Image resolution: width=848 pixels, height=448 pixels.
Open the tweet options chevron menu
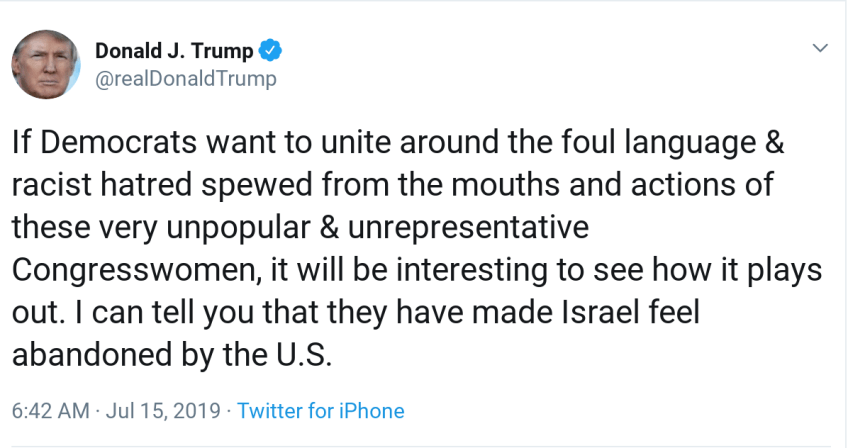pyautogui.click(x=820, y=48)
